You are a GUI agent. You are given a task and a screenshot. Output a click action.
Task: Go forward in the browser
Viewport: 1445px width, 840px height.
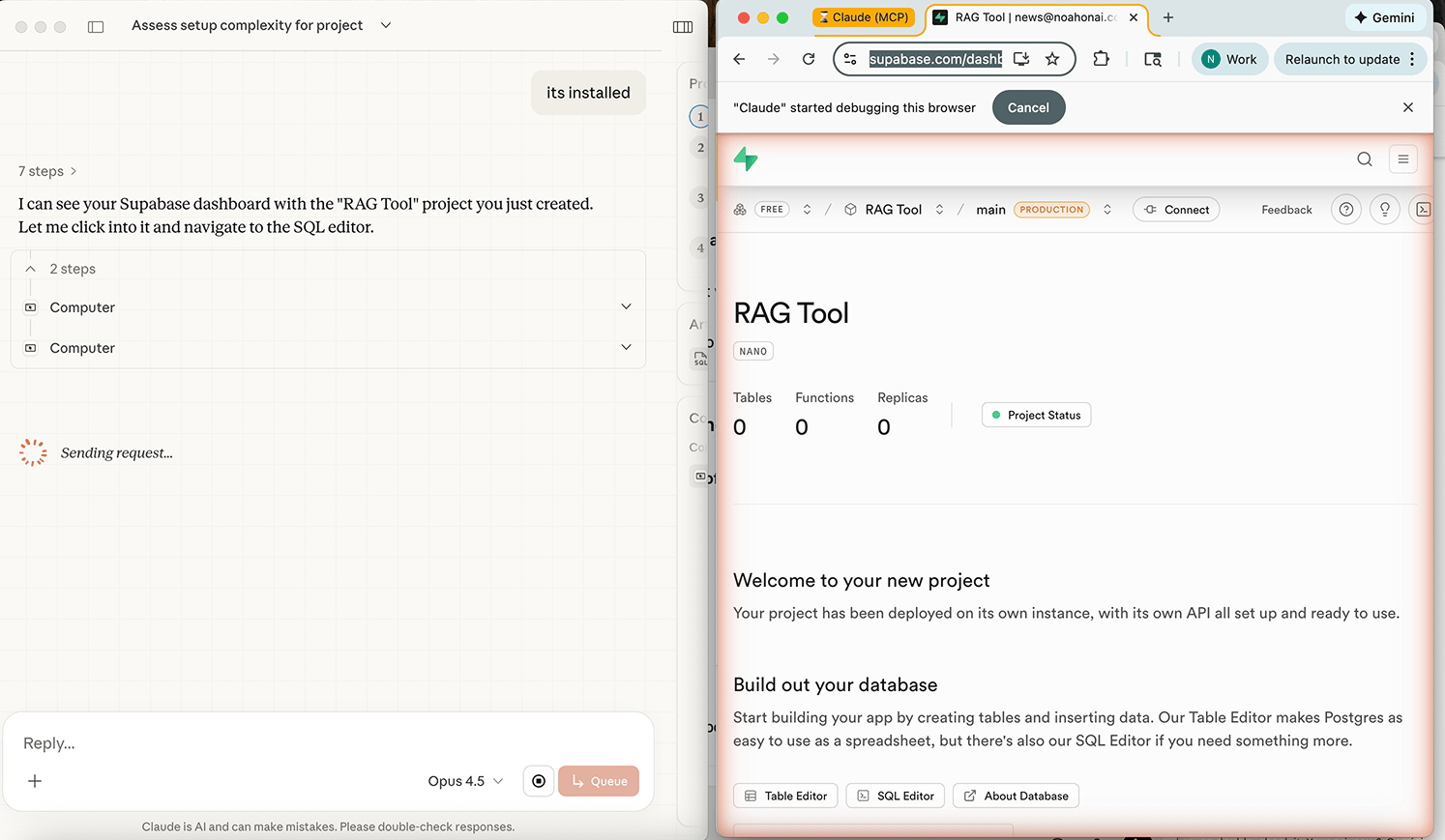pyautogui.click(x=774, y=59)
